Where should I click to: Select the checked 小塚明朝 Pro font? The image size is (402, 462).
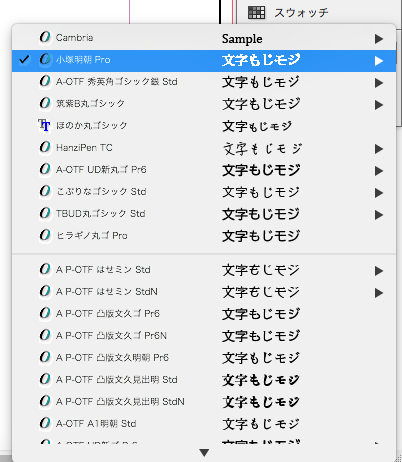coord(204,61)
